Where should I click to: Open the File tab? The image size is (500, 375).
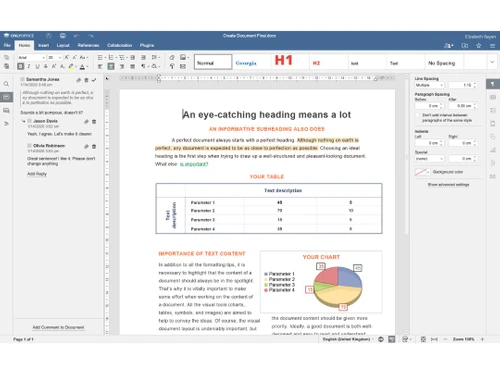[7, 45]
